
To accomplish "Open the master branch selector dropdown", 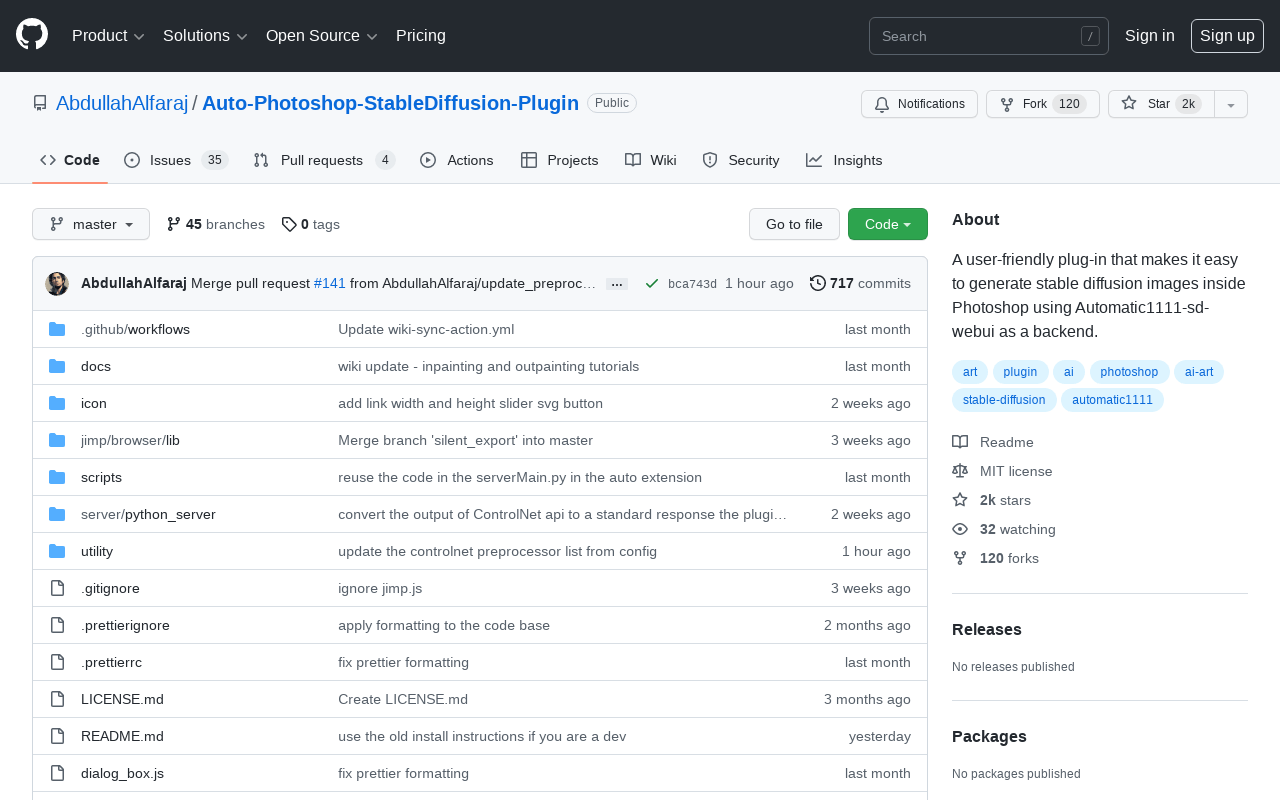I will pyautogui.click(x=91, y=224).
